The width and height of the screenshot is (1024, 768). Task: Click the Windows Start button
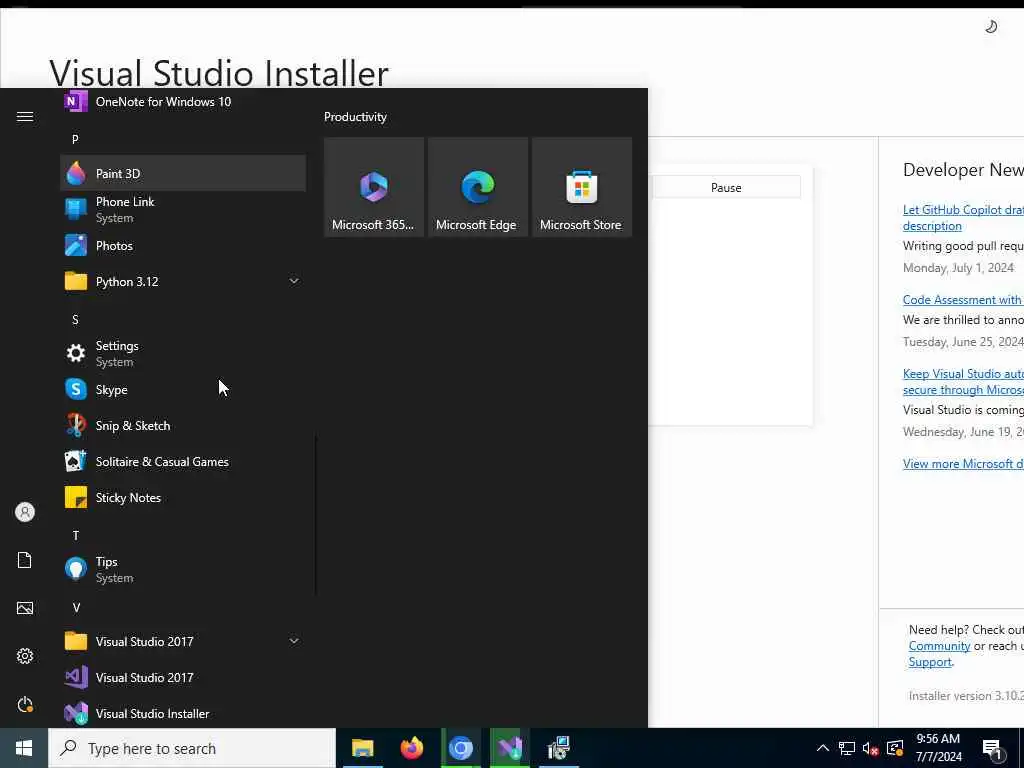(x=24, y=748)
